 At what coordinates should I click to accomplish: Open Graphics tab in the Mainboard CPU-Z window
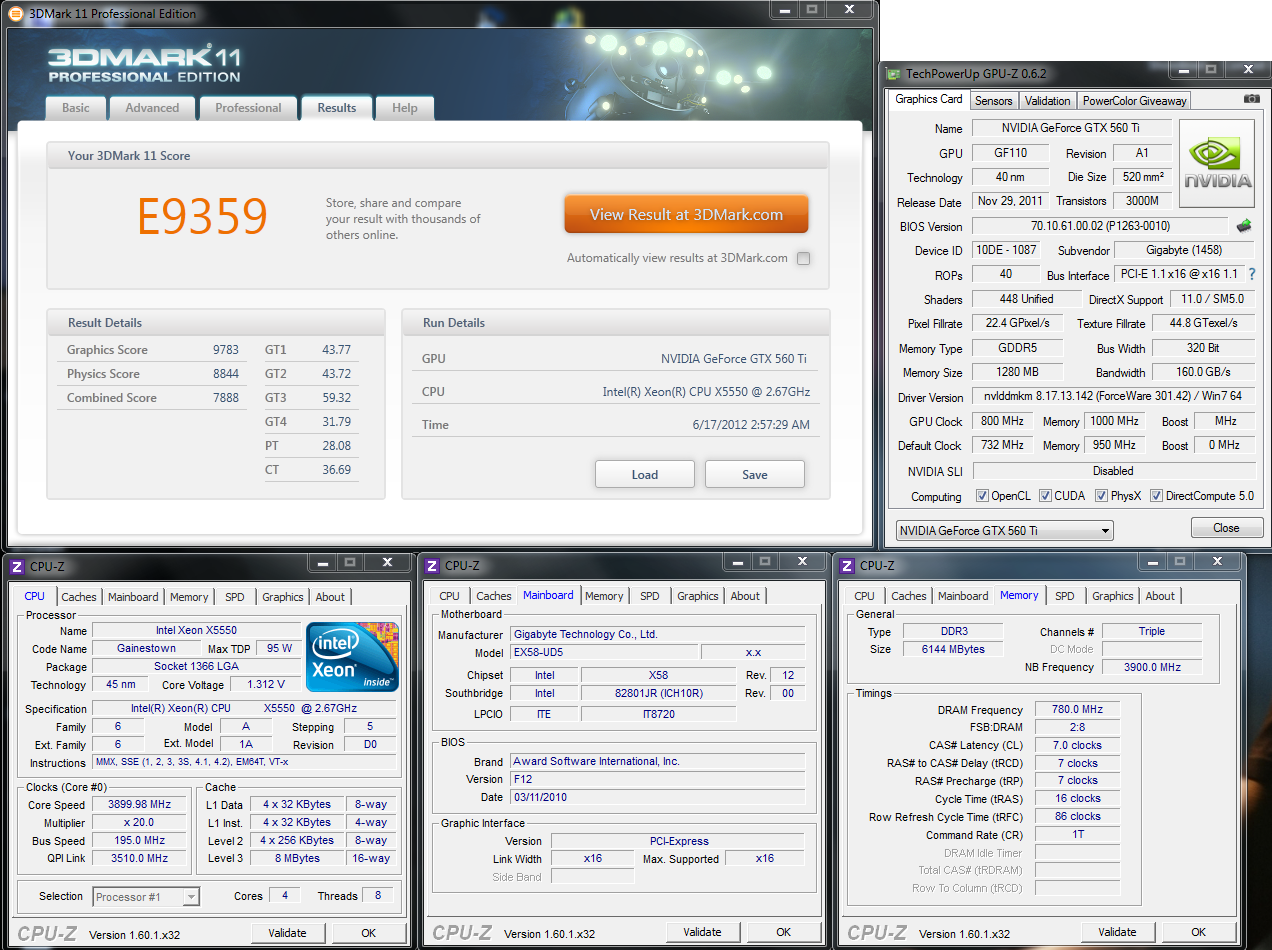[698, 596]
